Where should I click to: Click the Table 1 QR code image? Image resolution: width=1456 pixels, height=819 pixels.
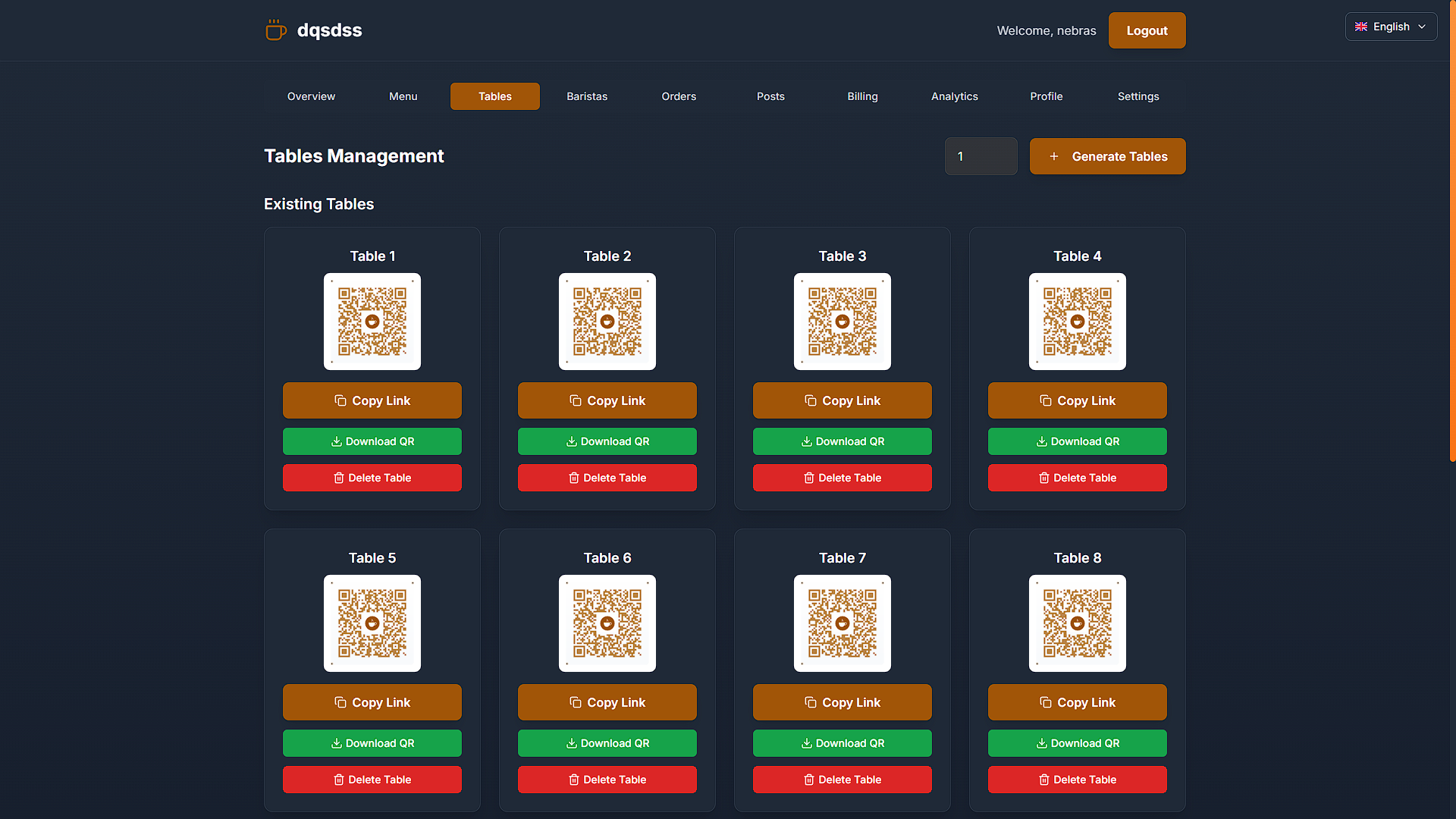pyautogui.click(x=372, y=322)
